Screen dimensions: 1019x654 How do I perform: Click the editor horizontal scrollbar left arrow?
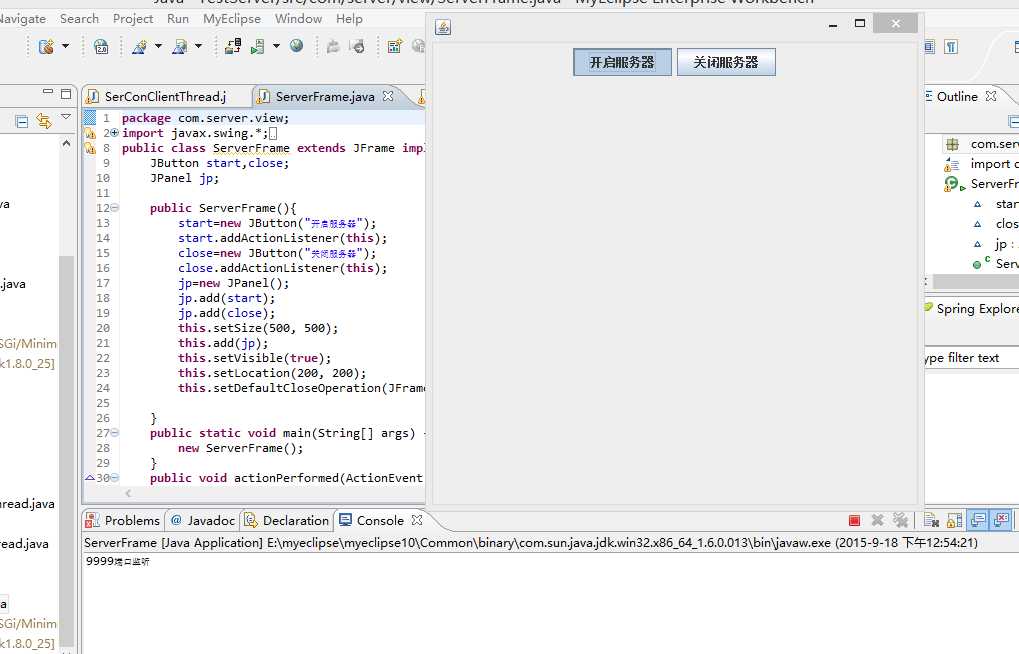pyautogui.click(x=128, y=493)
